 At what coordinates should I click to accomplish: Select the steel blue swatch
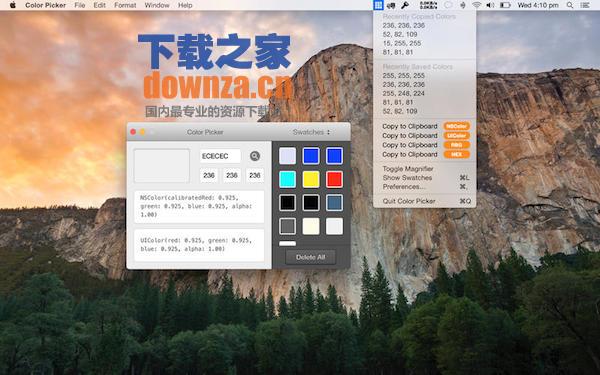pos(334,203)
